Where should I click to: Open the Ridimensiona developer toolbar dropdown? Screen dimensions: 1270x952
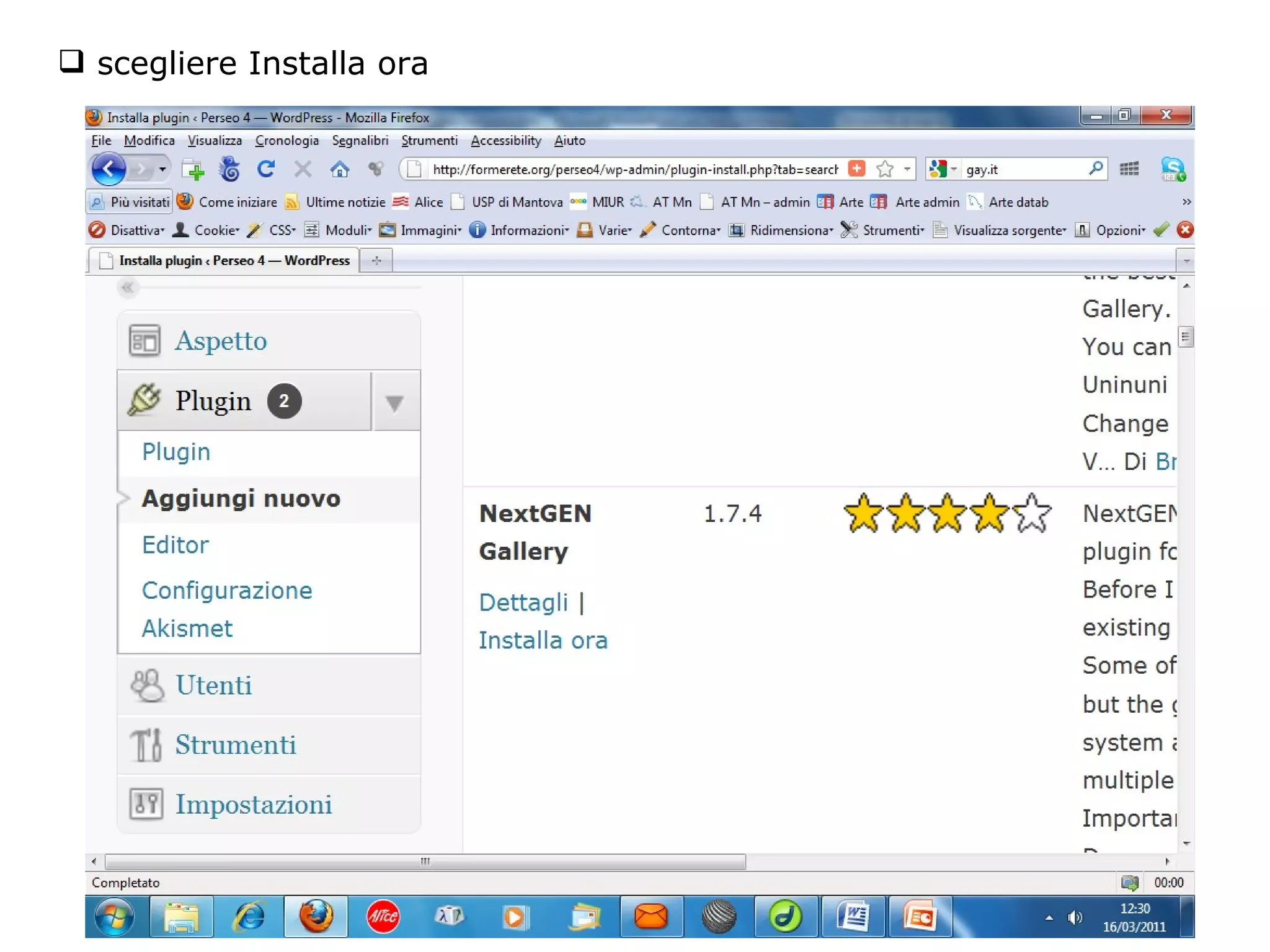(x=781, y=231)
